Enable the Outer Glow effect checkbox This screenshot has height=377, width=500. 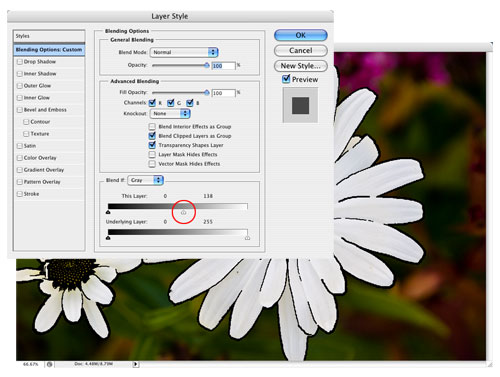(x=20, y=86)
